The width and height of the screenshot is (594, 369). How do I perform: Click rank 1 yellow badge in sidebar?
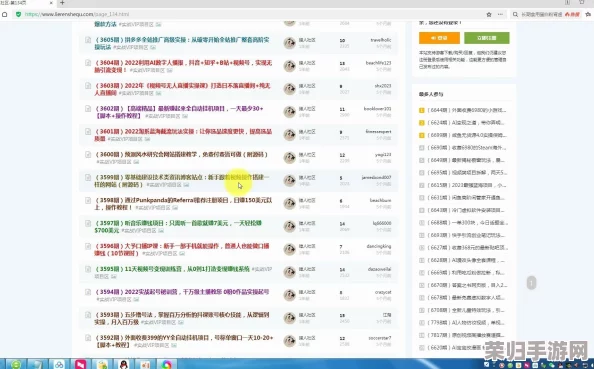[x=422, y=110]
